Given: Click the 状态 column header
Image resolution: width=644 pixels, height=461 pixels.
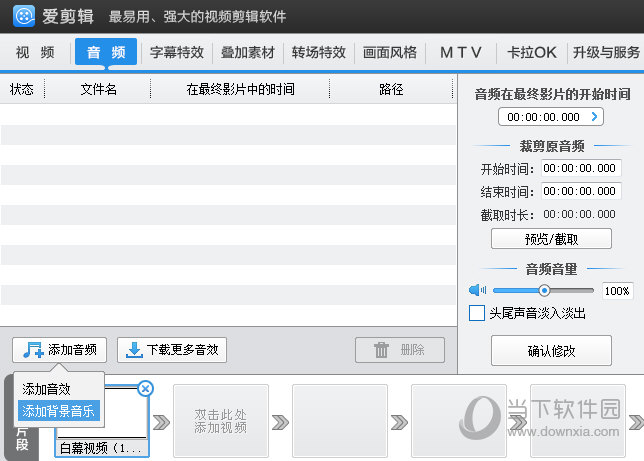Looking at the screenshot, I should [x=22, y=89].
